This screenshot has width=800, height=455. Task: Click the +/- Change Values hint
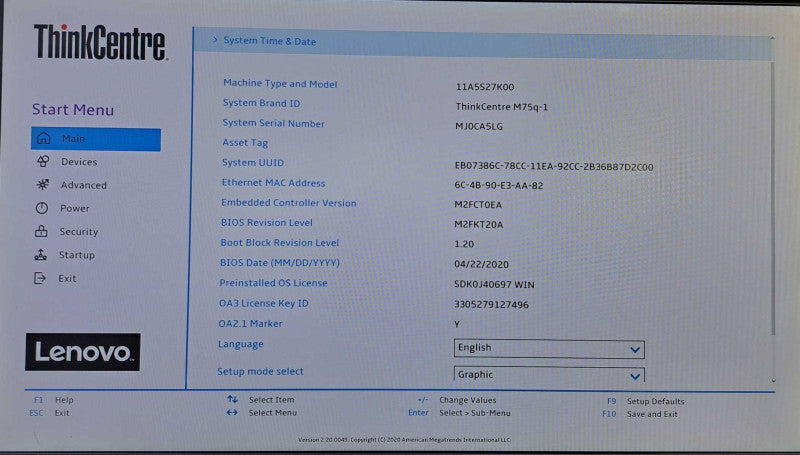click(x=457, y=400)
